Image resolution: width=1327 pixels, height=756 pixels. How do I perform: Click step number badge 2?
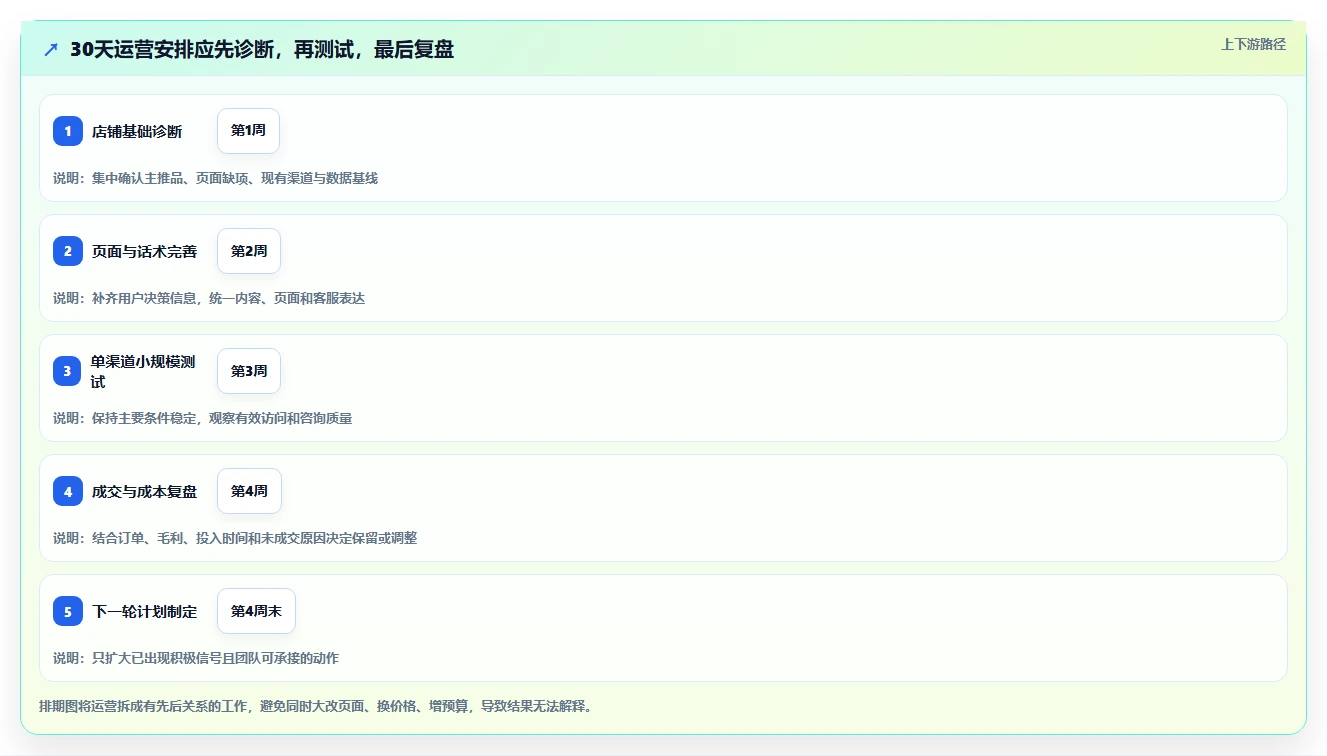[68, 251]
